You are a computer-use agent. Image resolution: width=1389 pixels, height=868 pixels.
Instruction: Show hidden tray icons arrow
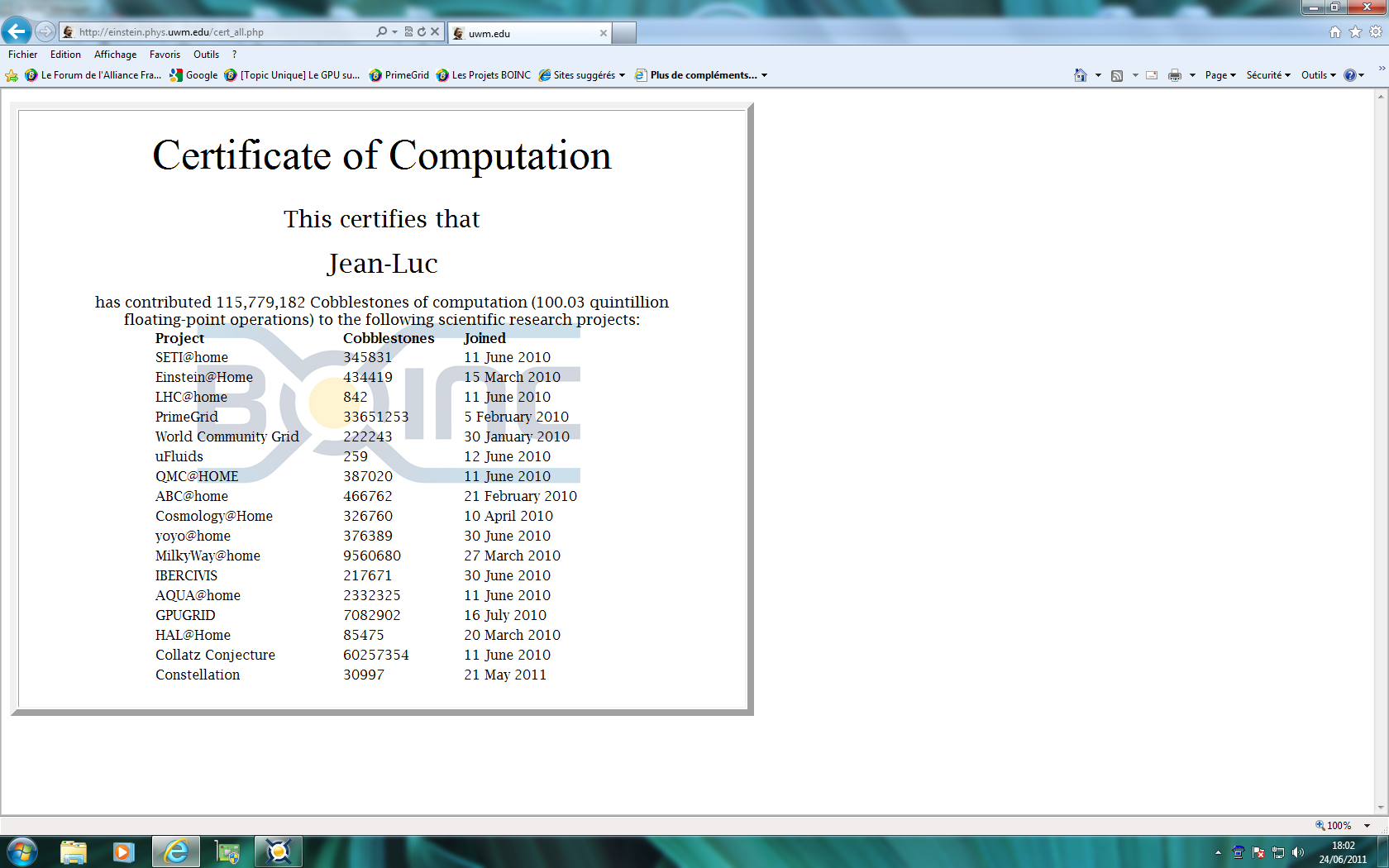coord(1218,852)
